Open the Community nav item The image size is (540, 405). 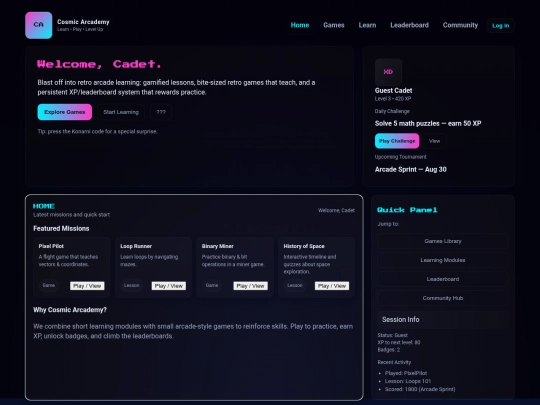(460, 25)
